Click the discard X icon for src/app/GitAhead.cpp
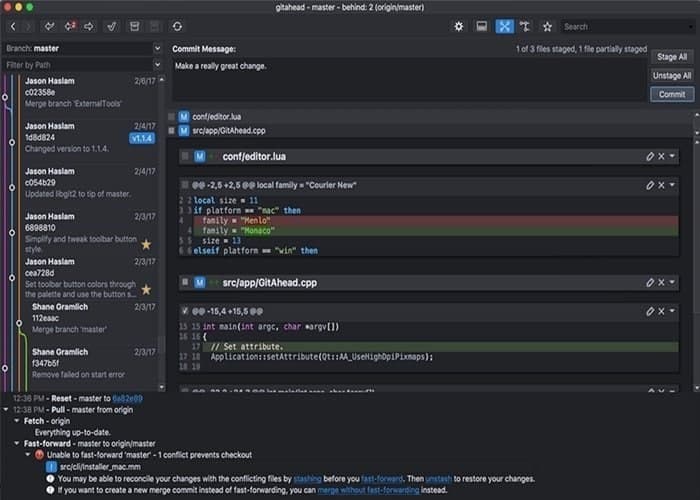 tap(661, 282)
